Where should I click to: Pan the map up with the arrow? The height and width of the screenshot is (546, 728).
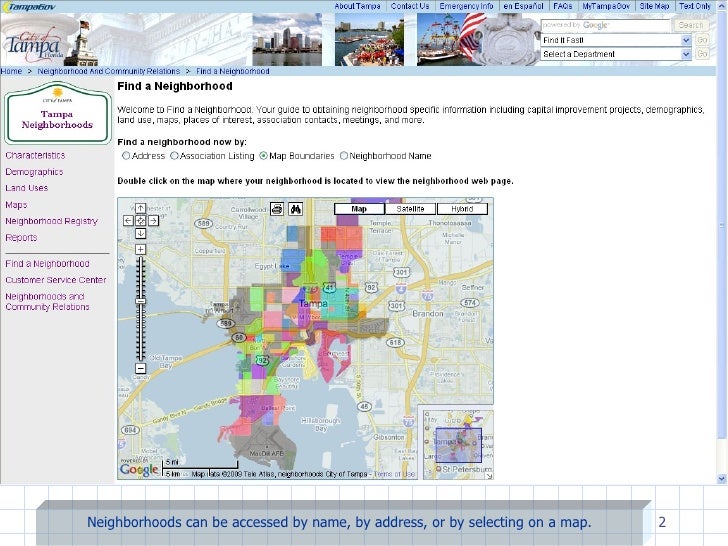pos(140,208)
